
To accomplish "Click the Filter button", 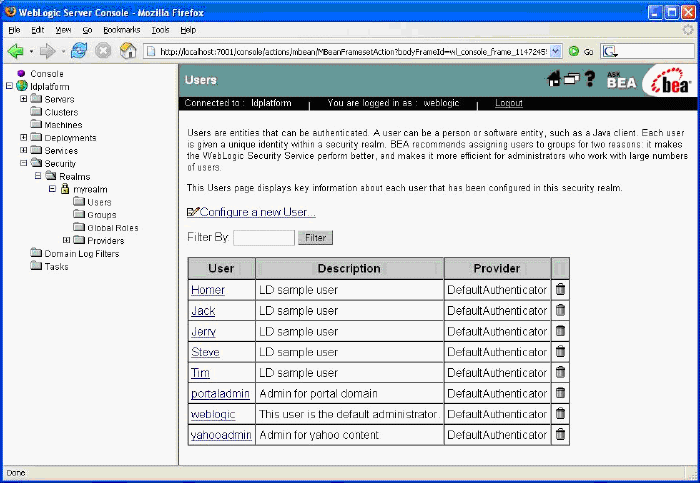I will [x=315, y=237].
